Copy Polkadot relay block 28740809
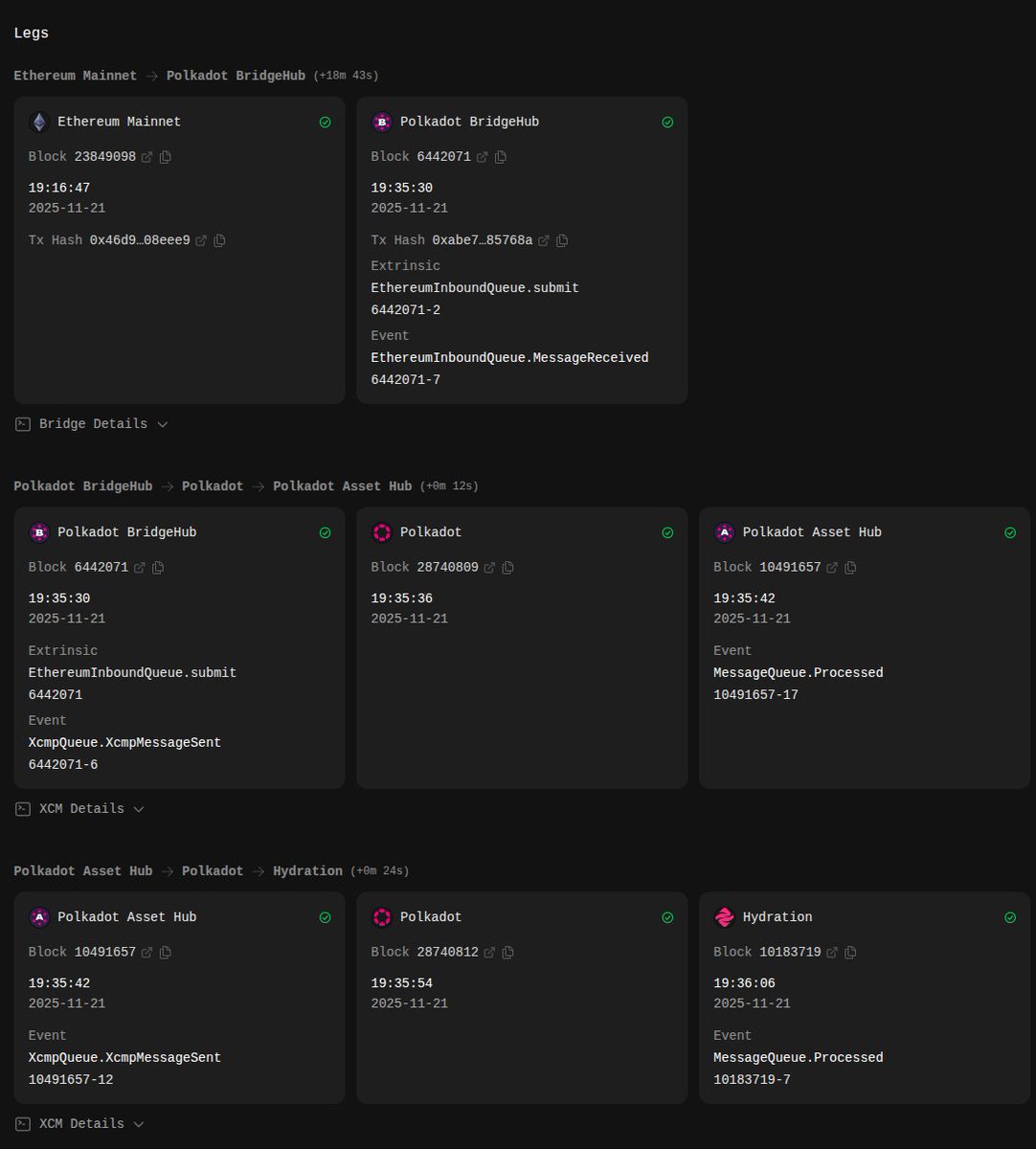The width and height of the screenshot is (1036, 1149). (507, 568)
